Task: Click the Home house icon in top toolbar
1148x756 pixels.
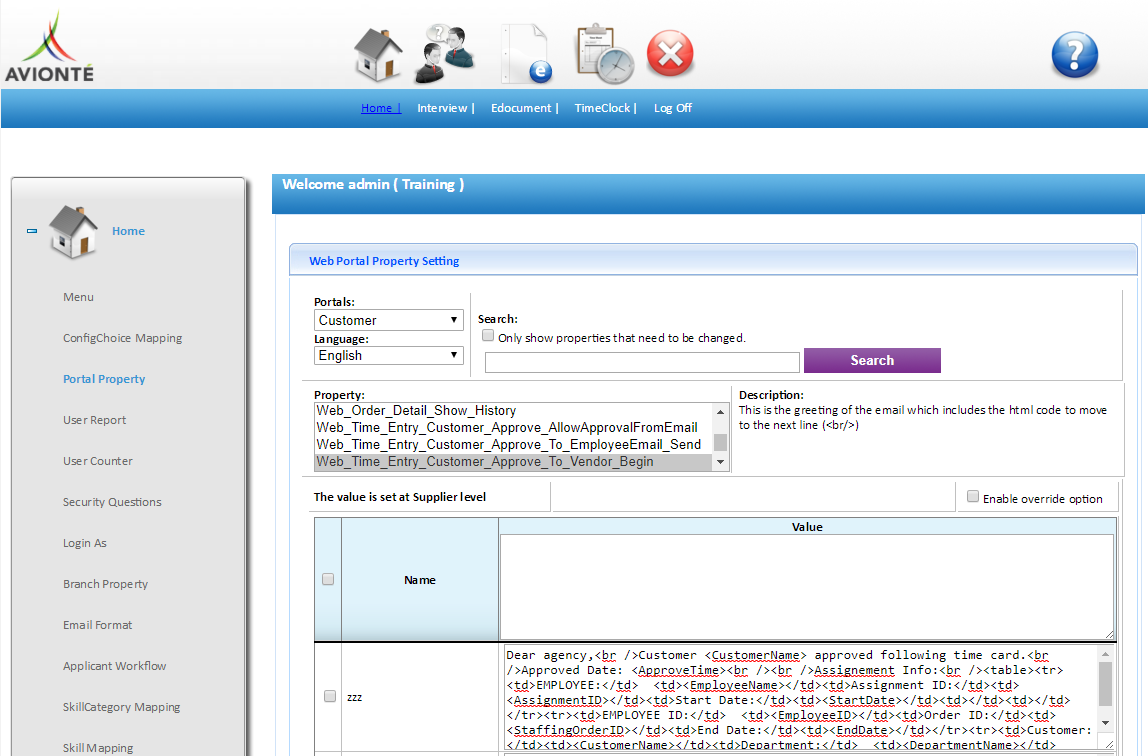Action: pyautogui.click(x=378, y=55)
